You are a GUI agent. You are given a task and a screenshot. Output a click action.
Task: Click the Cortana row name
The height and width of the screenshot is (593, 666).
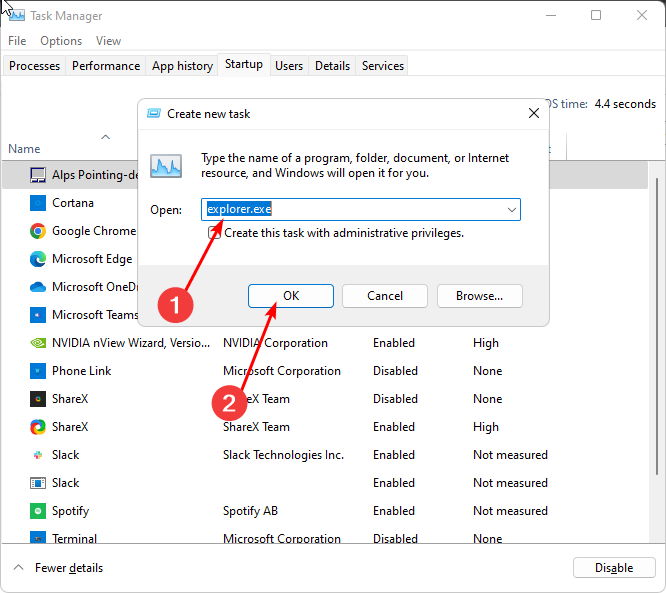(73, 203)
